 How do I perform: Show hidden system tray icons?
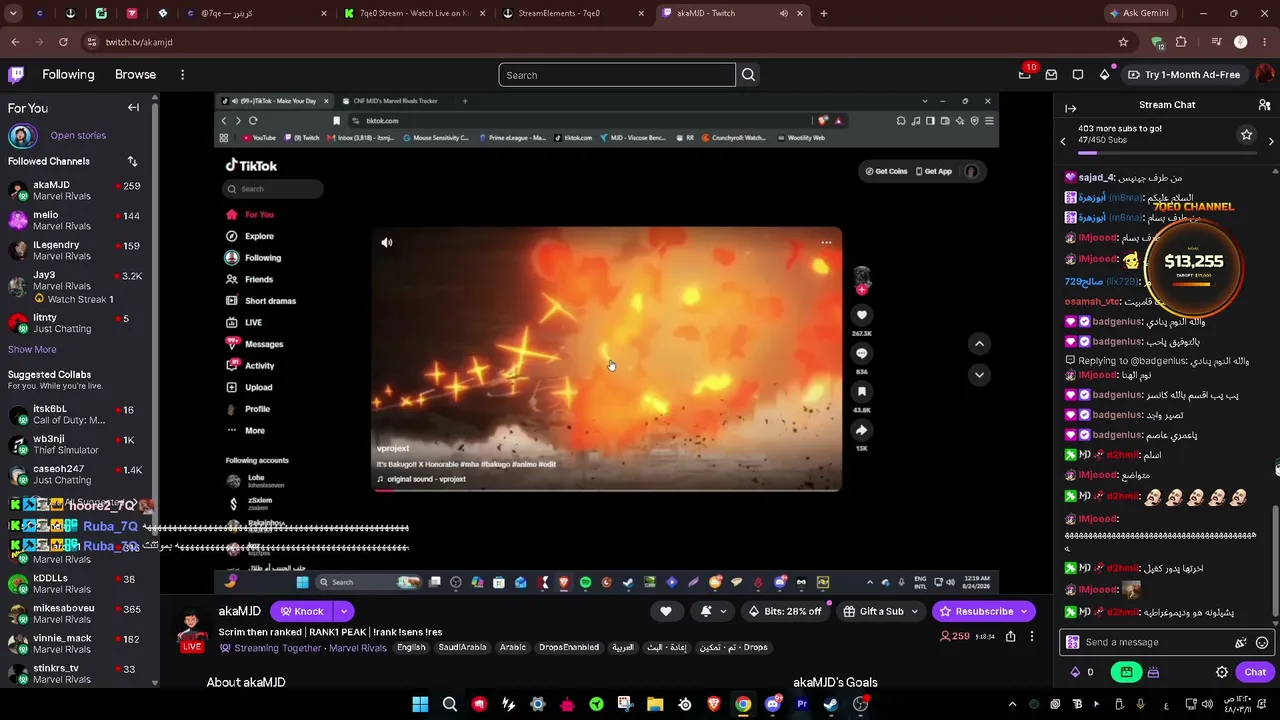1012,704
